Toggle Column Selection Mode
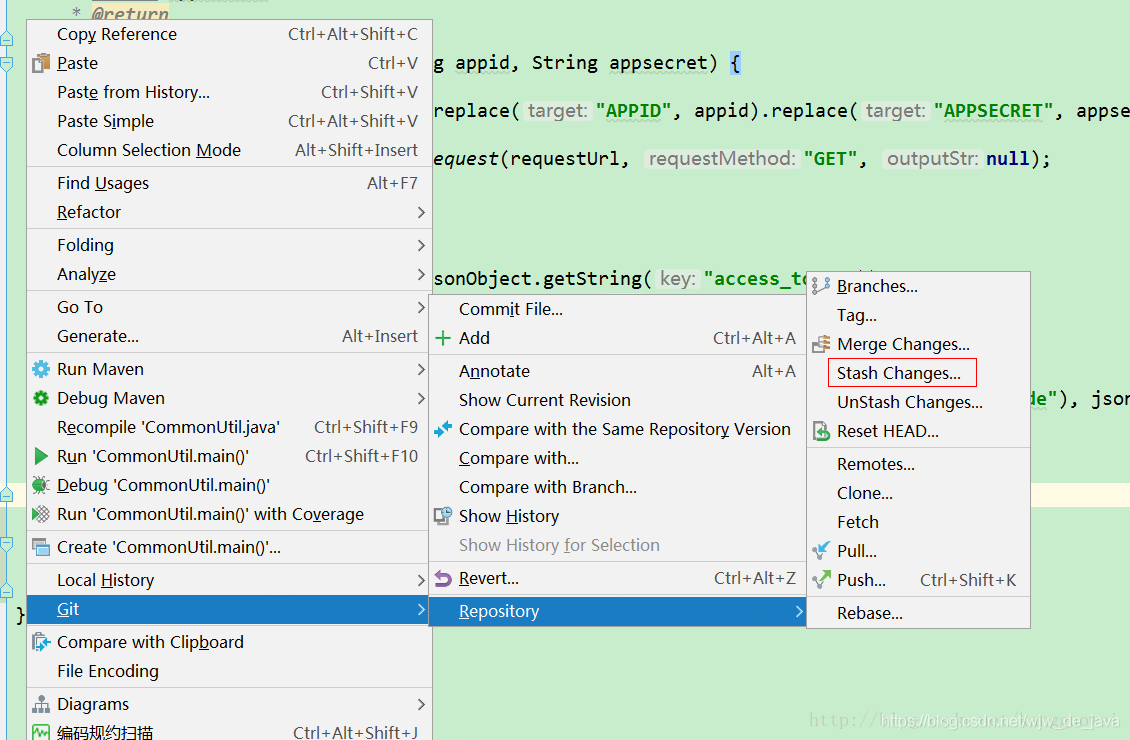 click(x=148, y=150)
